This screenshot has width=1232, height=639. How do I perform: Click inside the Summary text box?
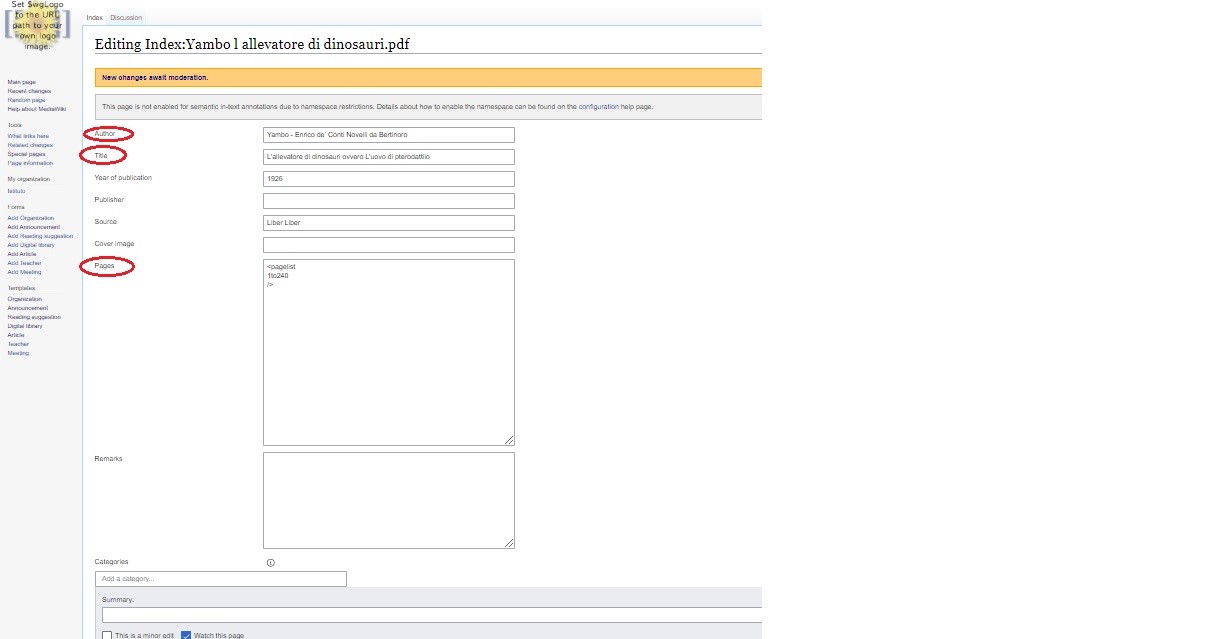coord(431,615)
